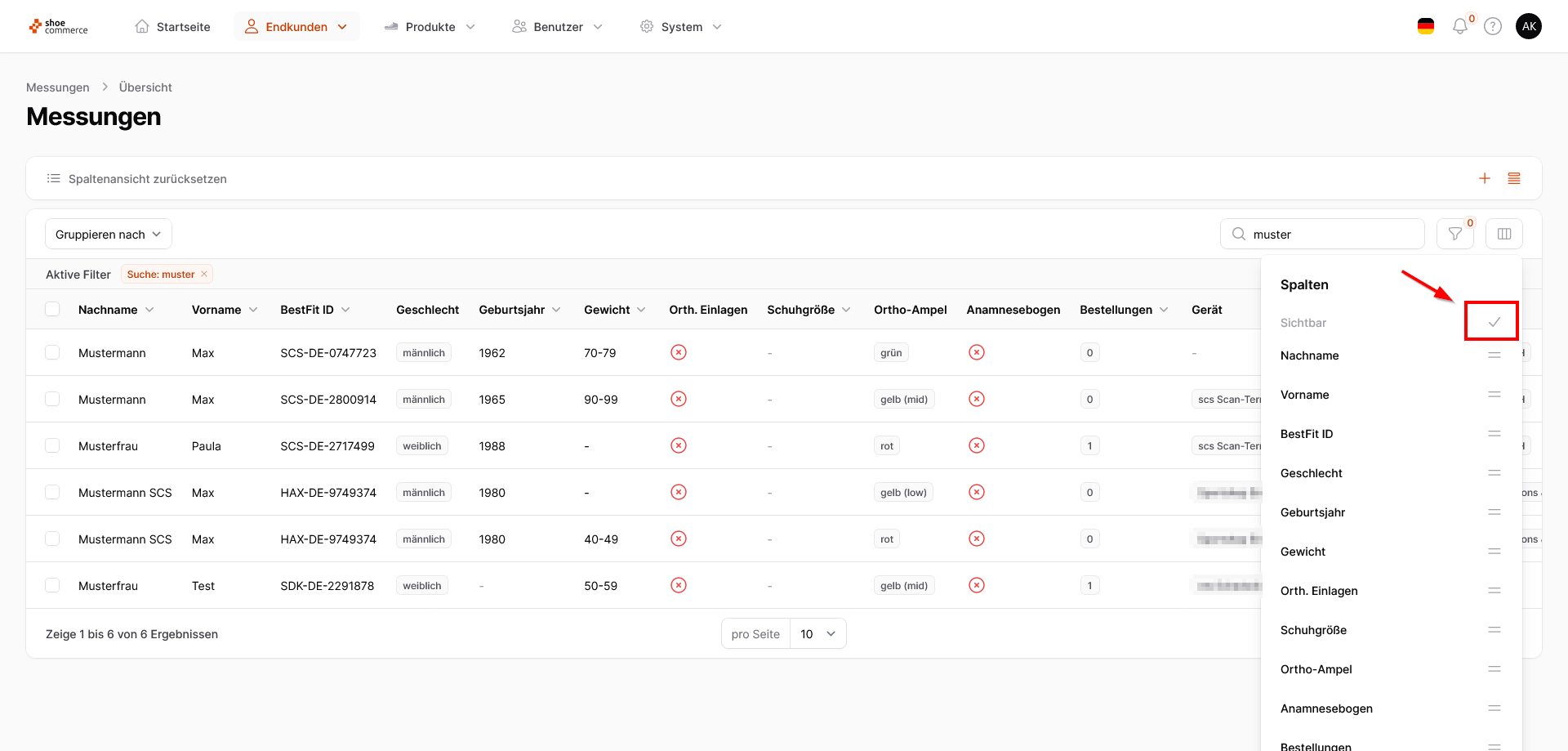The image size is (1568, 751).
Task: Open the Nachname column sort chevron
Action: coord(149,310)
